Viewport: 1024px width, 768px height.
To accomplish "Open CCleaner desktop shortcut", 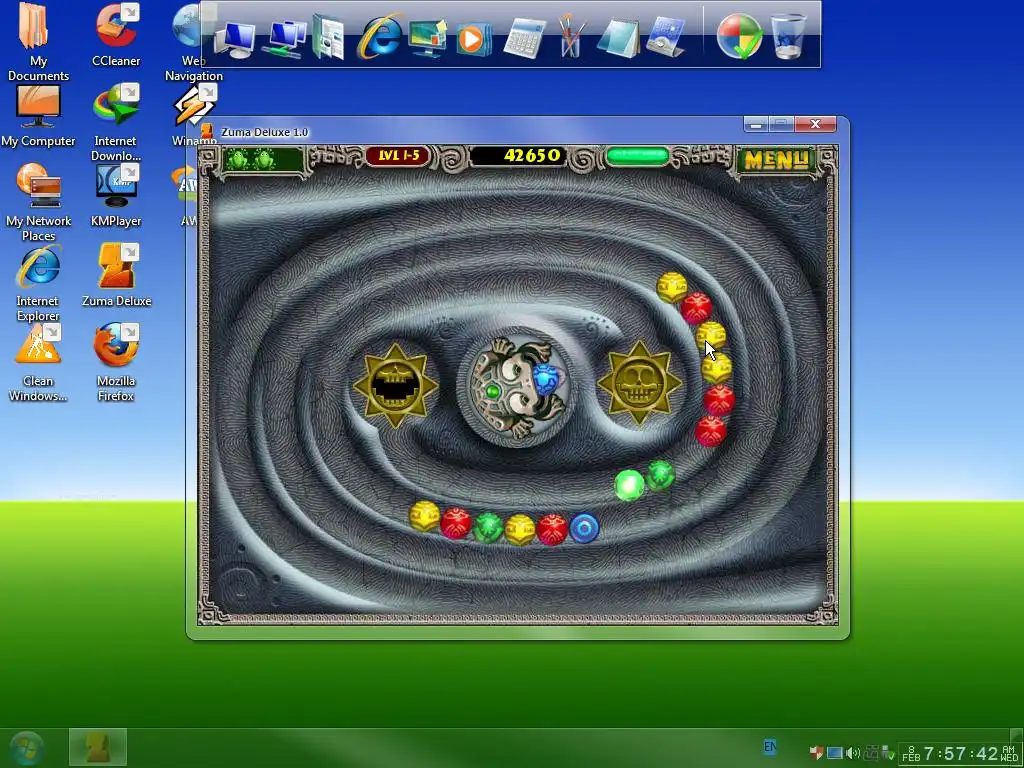I will [116, 35].
